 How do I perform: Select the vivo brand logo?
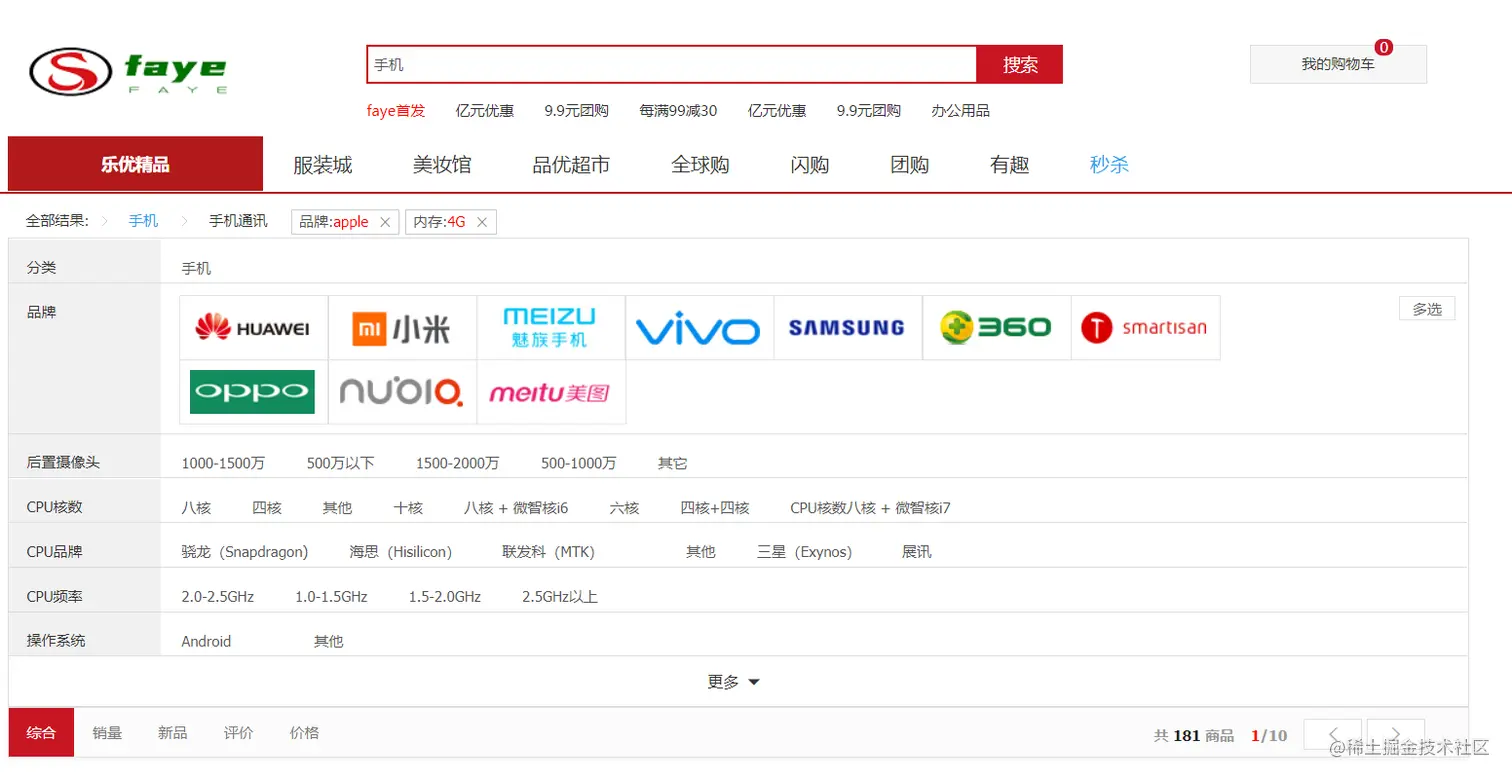(699, 327)
